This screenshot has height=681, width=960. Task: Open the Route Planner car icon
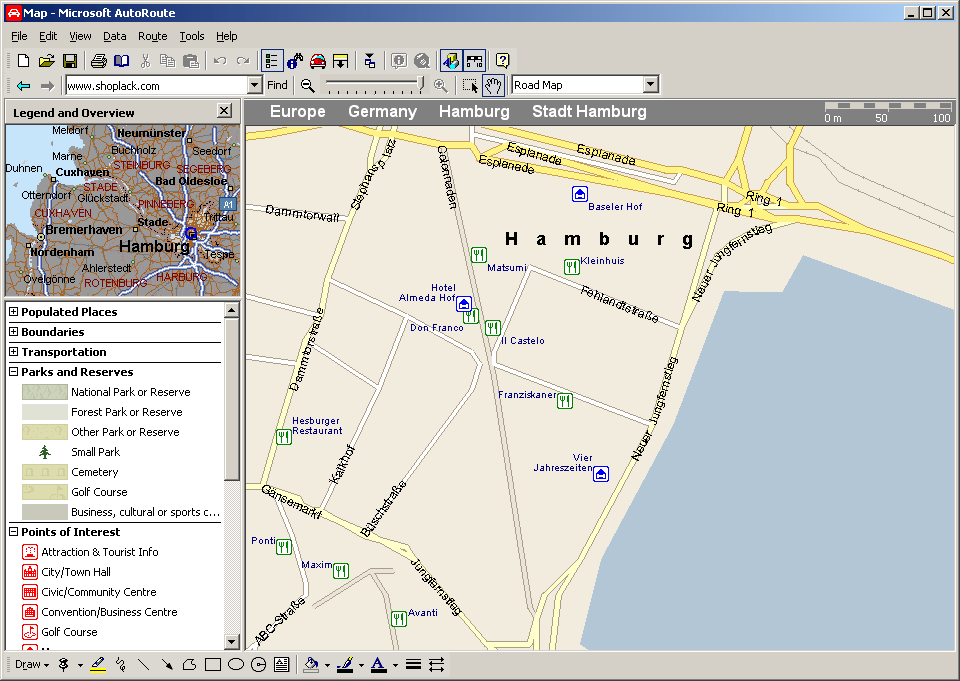(318, 61)
